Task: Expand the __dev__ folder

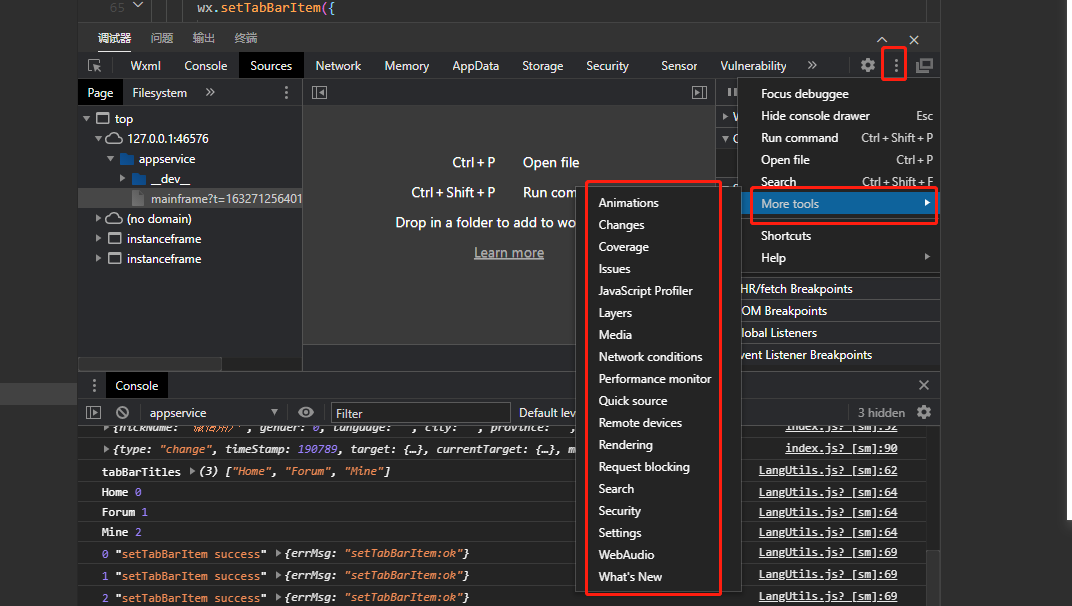Action: tap(123, 179)
